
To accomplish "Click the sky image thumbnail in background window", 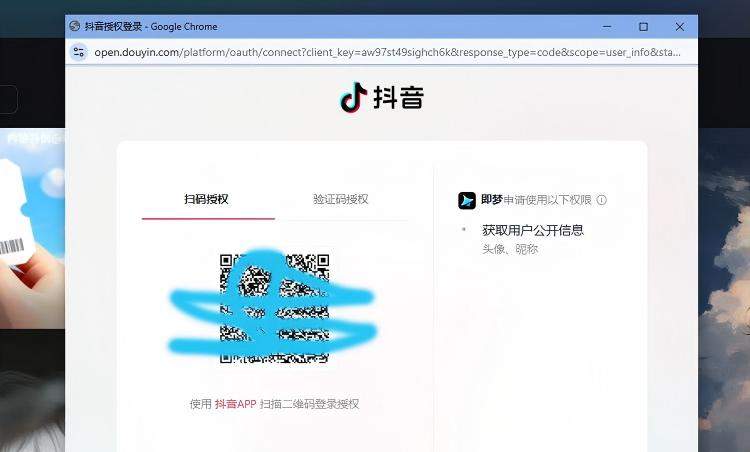I will 32,229.
